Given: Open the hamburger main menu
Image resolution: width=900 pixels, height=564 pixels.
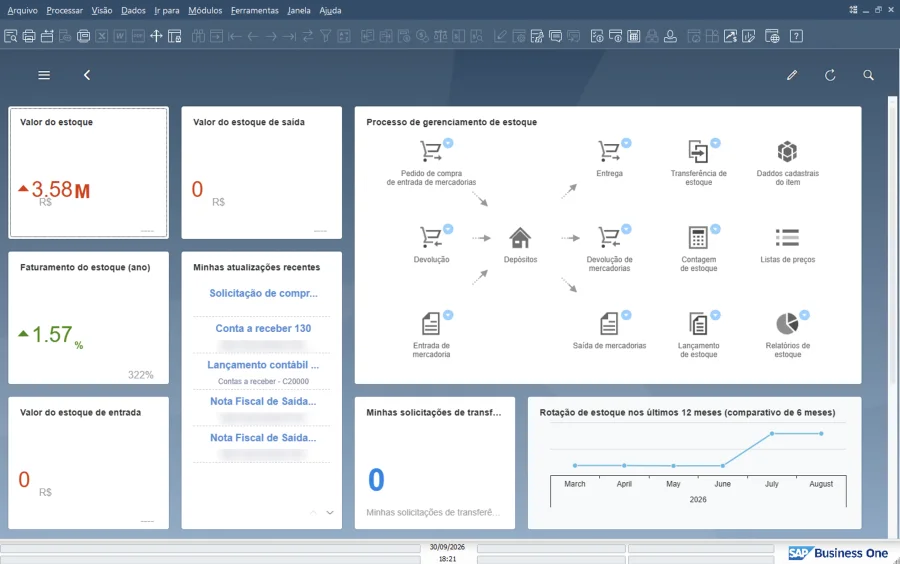Looking at the screenshot, I should click(x=44, y=75).
